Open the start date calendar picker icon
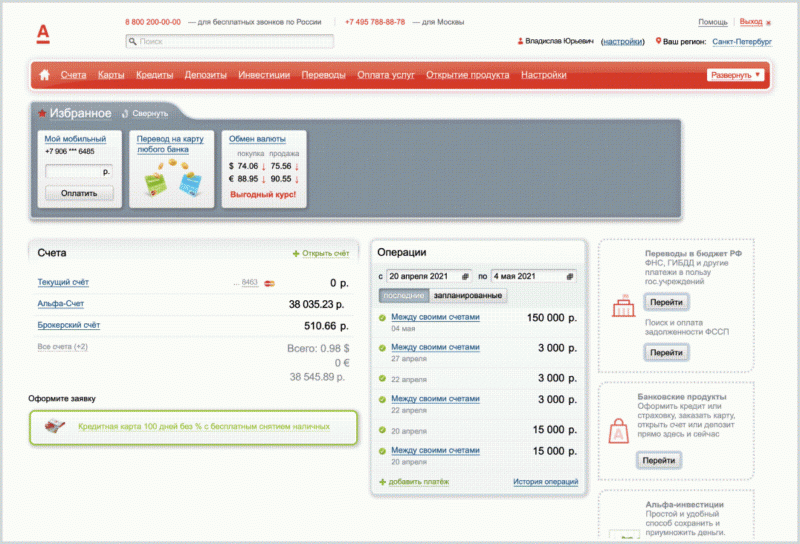Screen dimensions: 800x544 pyautogui.click(x=465, y=276)
